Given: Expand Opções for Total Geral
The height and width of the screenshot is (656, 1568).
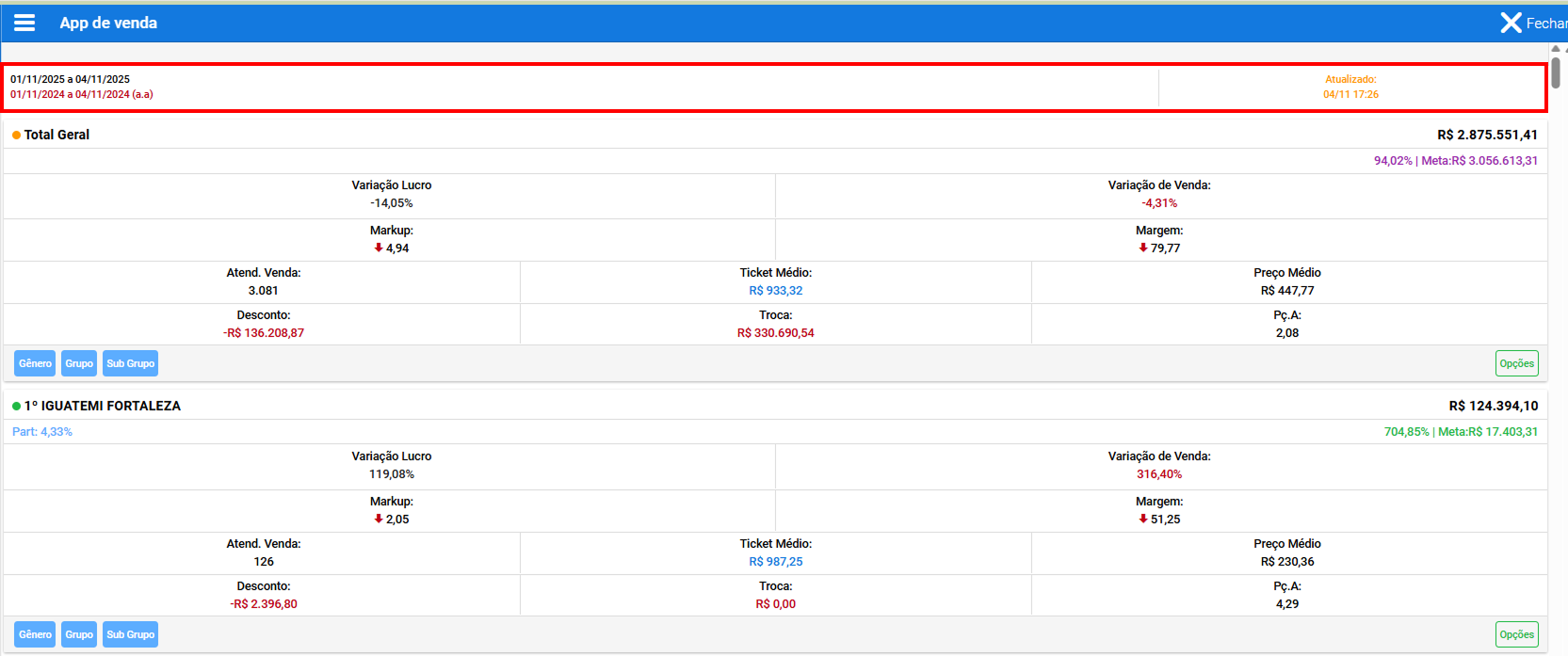Looking at the screenshot, I should pos(1516,363).
